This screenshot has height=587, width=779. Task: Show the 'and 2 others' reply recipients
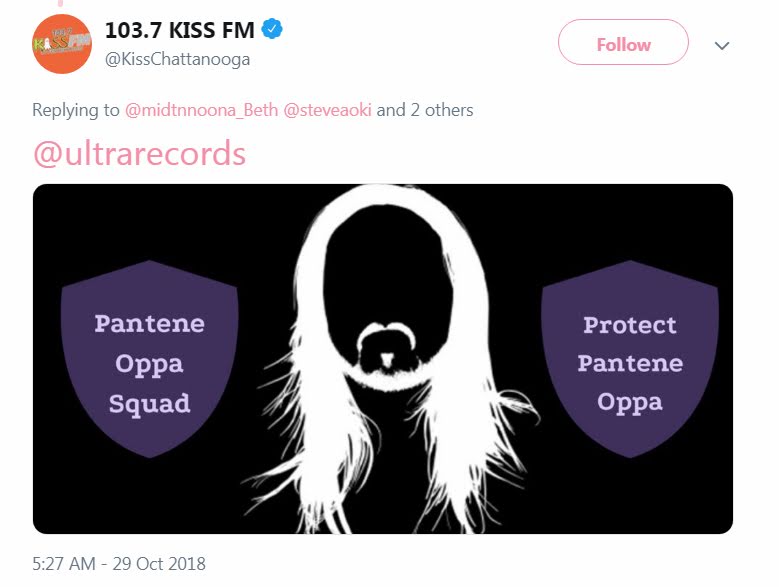coord(425,110)
